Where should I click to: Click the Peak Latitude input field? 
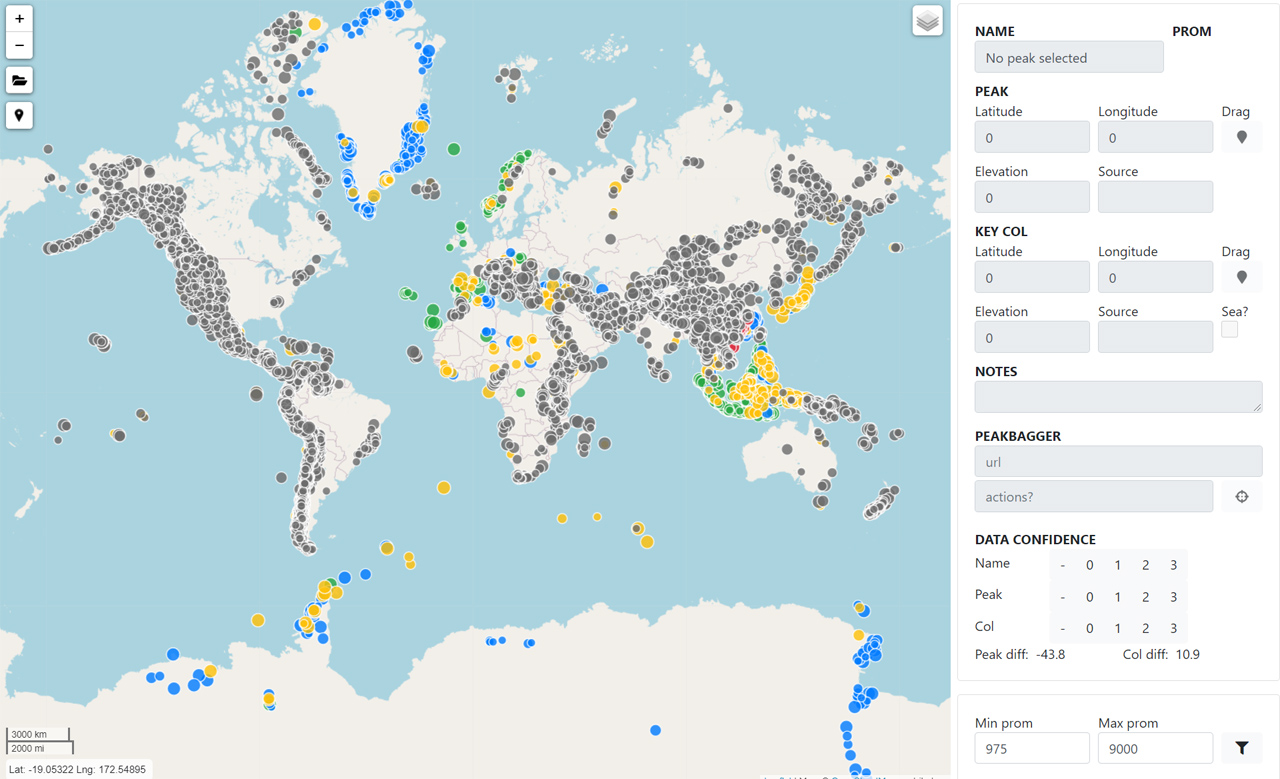(1031, 137)
